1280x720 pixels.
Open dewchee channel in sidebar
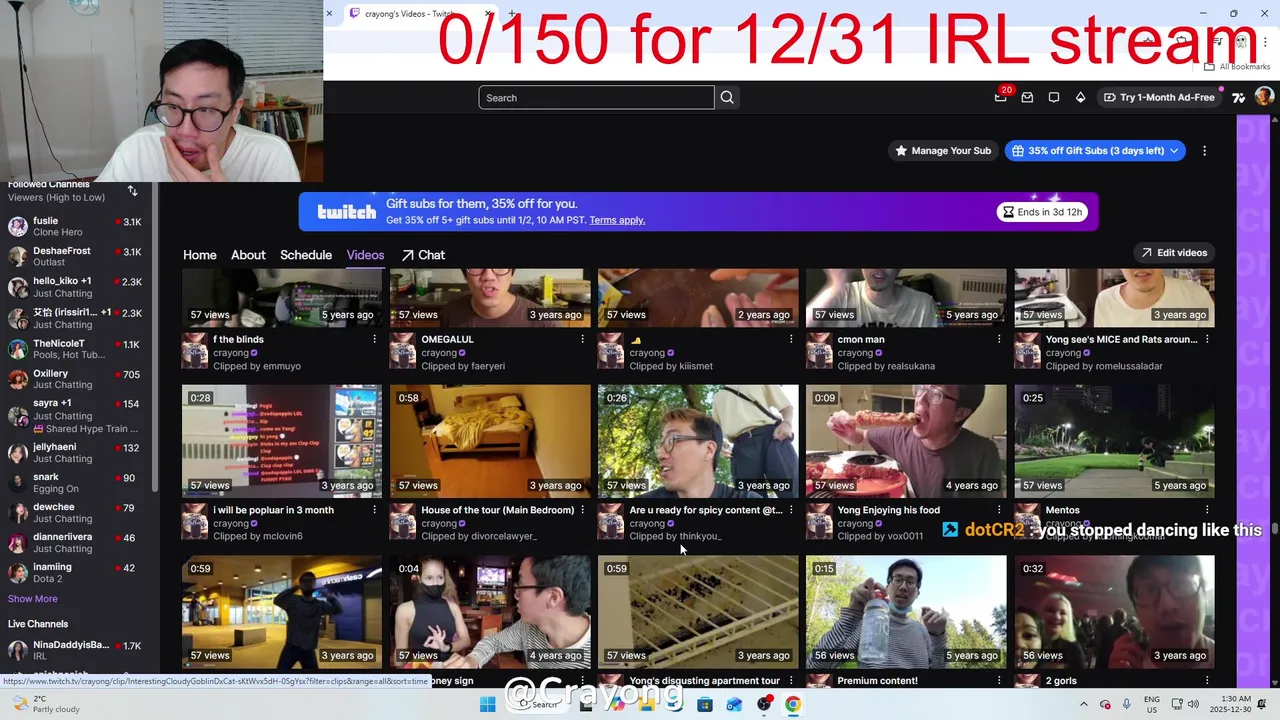(x=76, y=513)
